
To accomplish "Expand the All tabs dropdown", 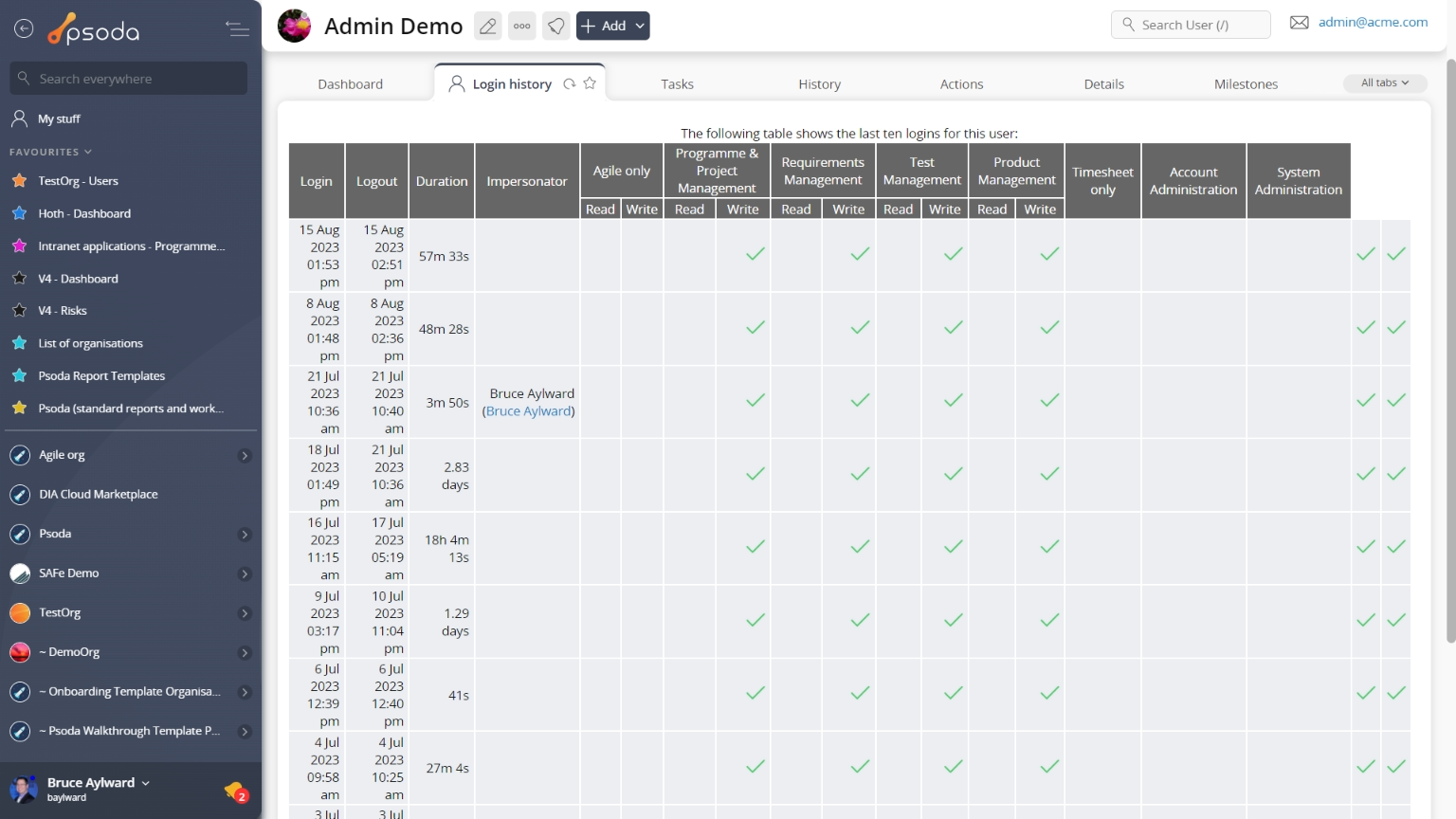I will pyautogui.click(x=1385, y=83).
